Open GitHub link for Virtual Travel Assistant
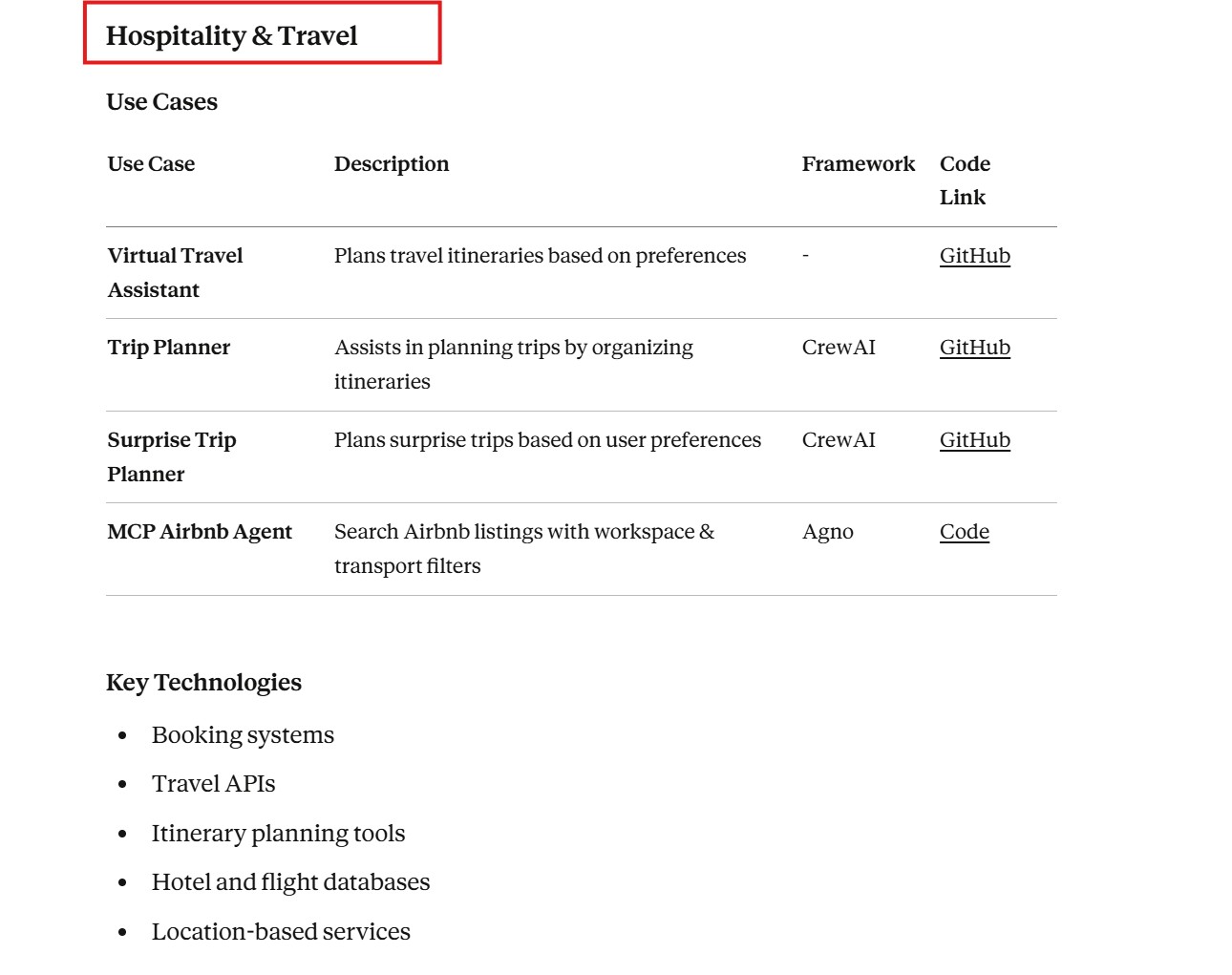This screenshot has width=1232, height=975. pos(974,256)
